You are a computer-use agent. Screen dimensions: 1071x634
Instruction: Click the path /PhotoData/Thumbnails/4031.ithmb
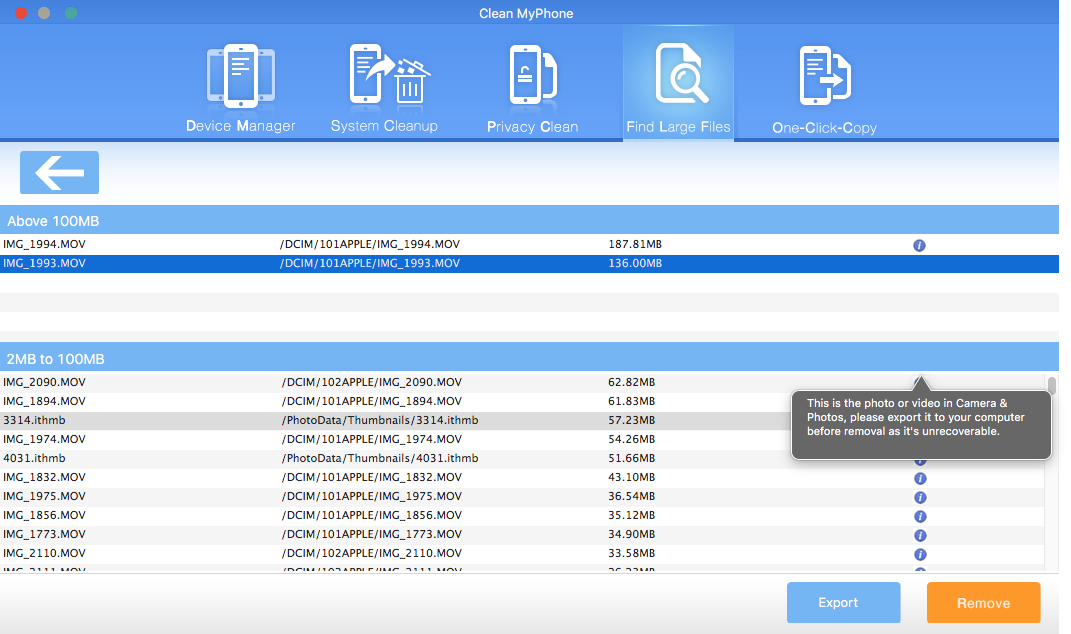pos(380,458)
